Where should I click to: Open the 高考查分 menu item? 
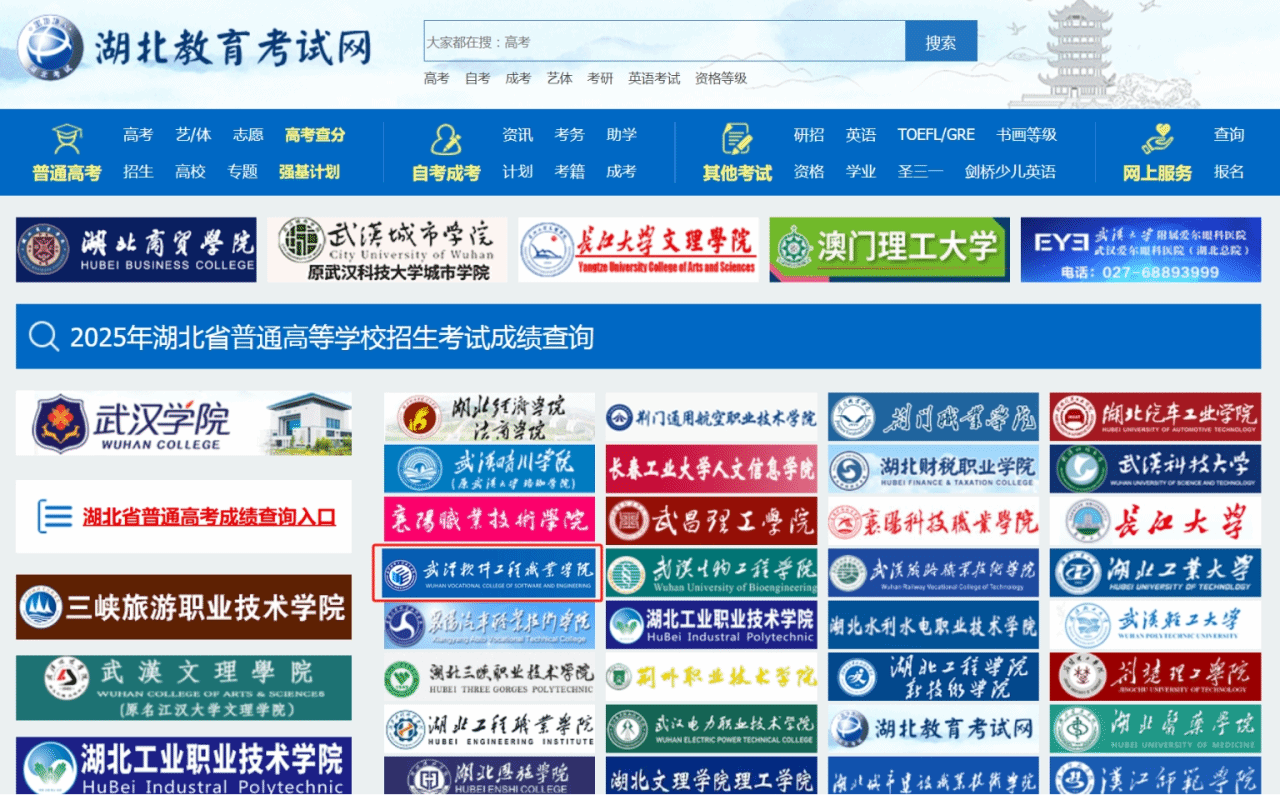[x=315, y=135]
